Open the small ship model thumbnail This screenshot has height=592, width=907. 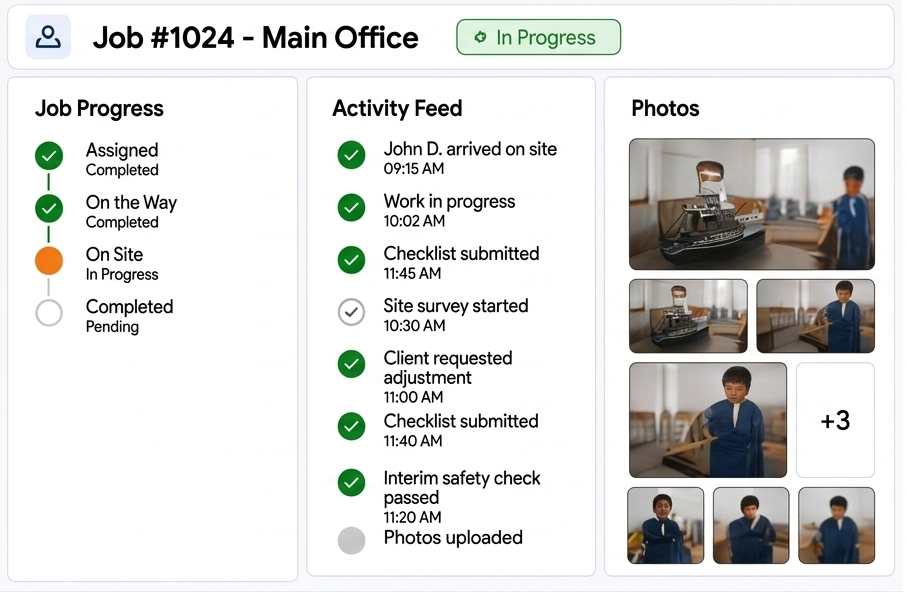(x=688, y=316)
